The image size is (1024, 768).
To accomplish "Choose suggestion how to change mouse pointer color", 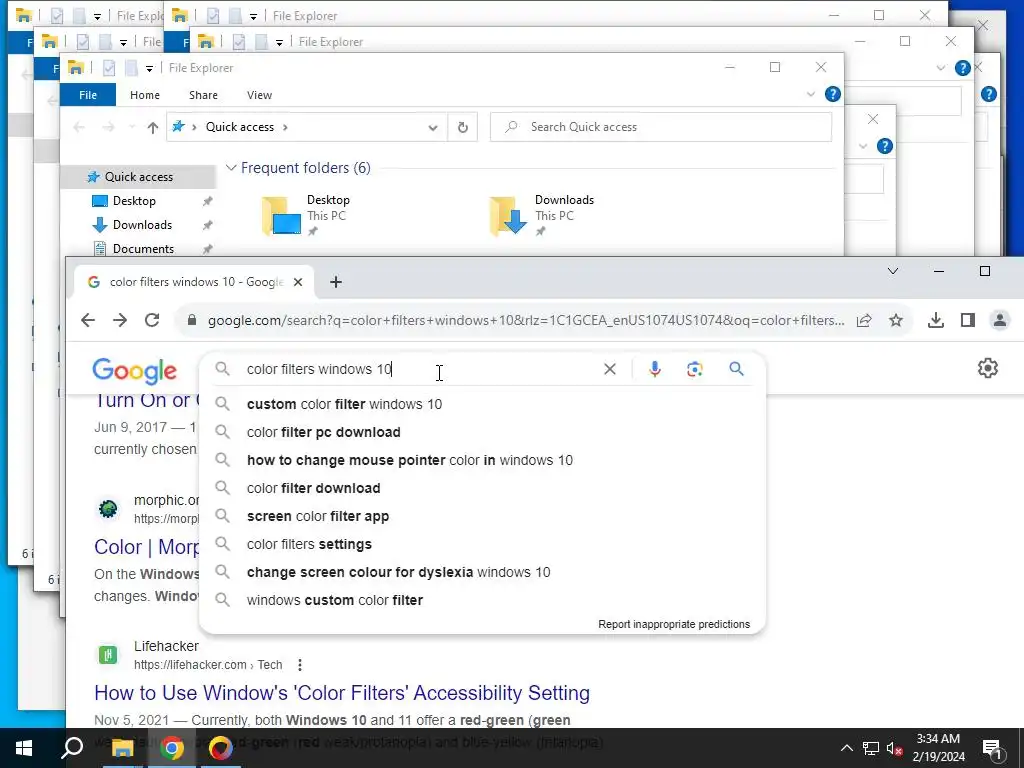I will click(x=482, y=460).
